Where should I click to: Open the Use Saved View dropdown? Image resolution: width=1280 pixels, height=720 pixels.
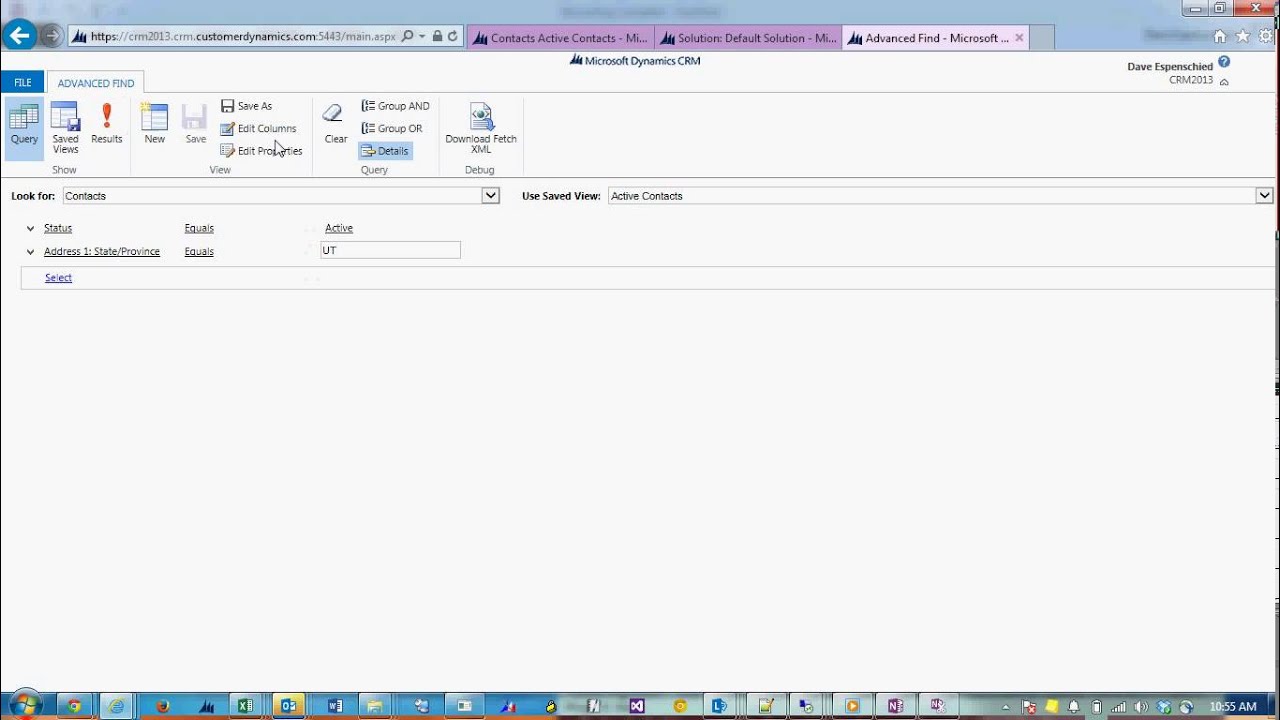click(1265, 196)
